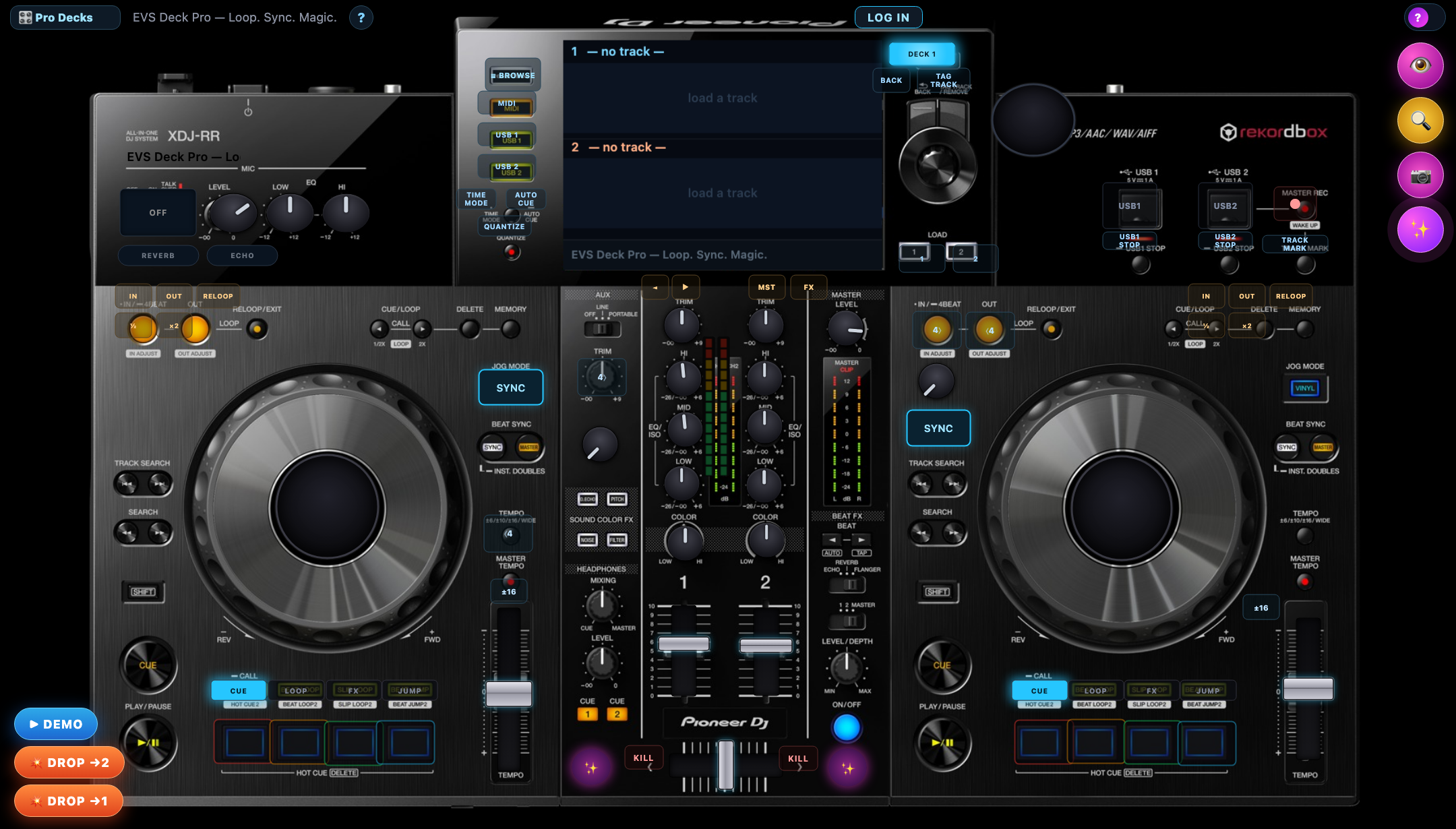
Task: Click left purple sparkle button by crossfader
Action: [x=590, y=767]
